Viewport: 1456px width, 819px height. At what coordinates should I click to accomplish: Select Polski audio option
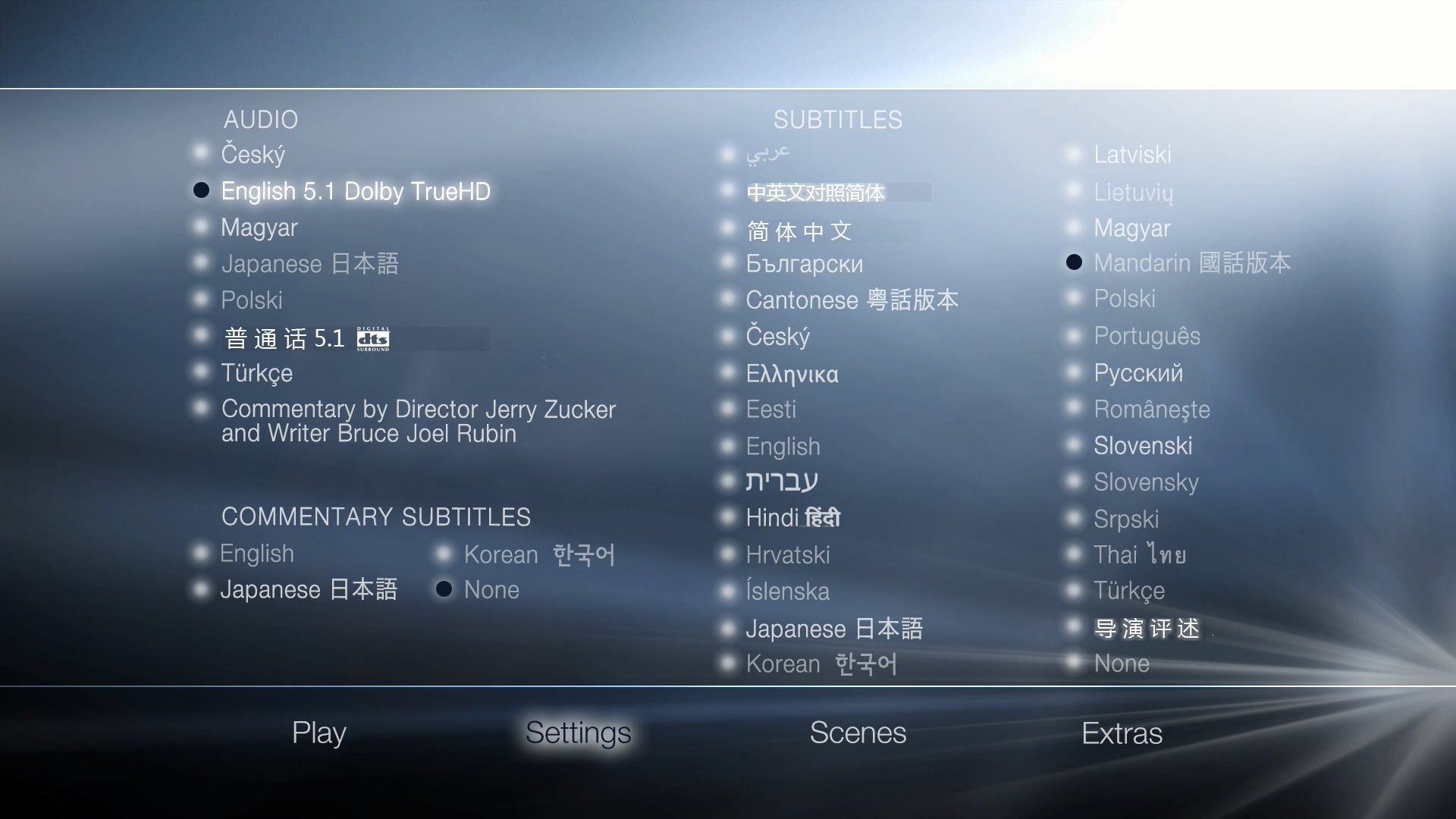click(x=253, y=300)
